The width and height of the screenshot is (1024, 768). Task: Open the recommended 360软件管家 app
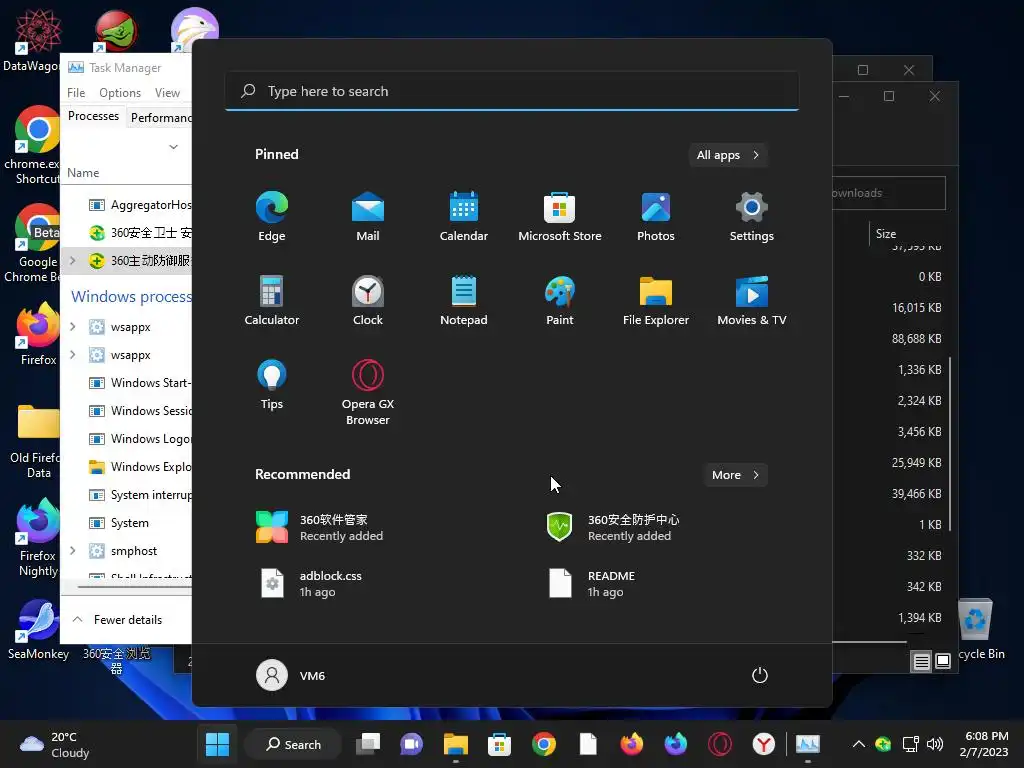(x=320, y=527)
